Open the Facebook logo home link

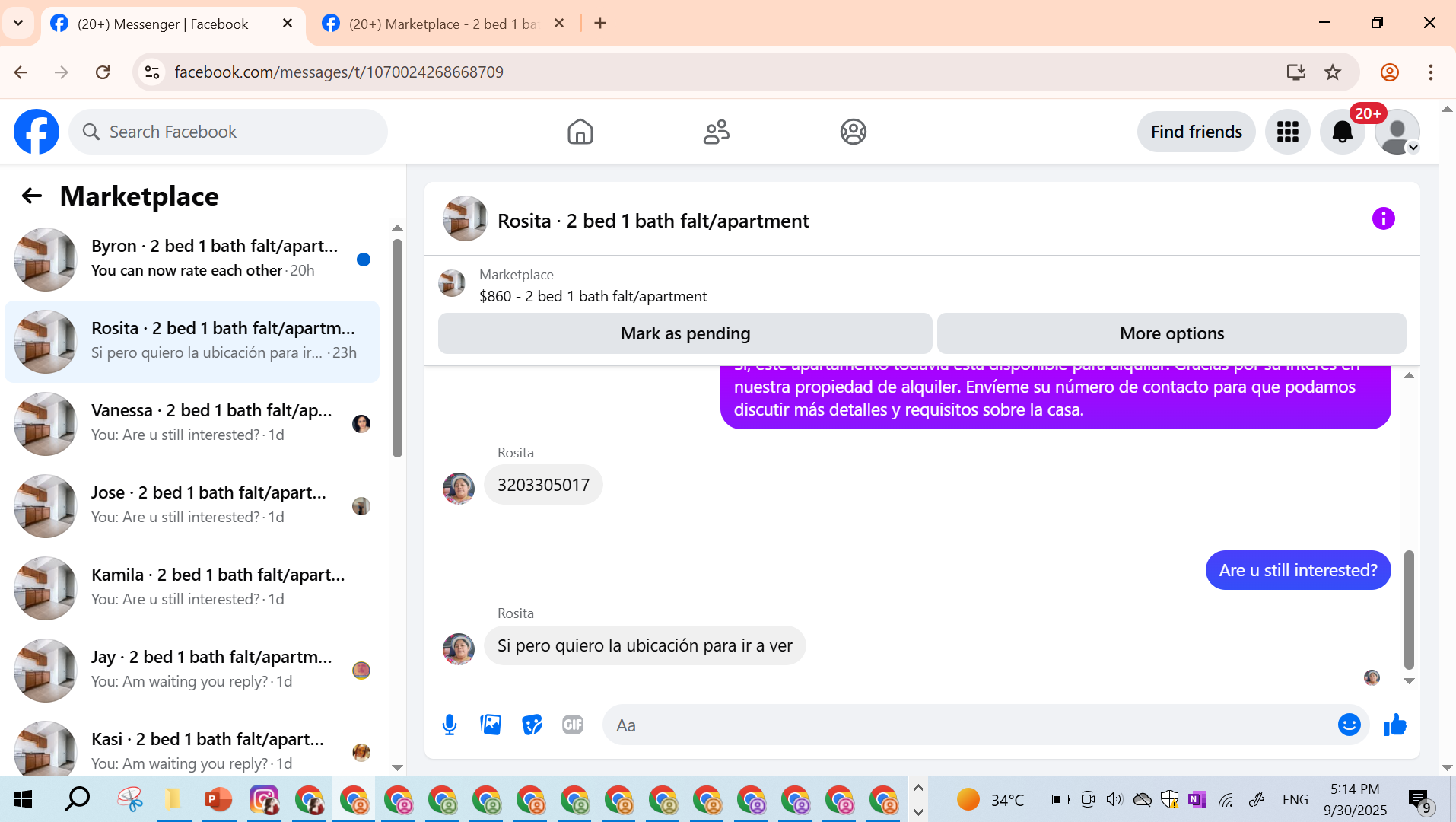[37, 132]
